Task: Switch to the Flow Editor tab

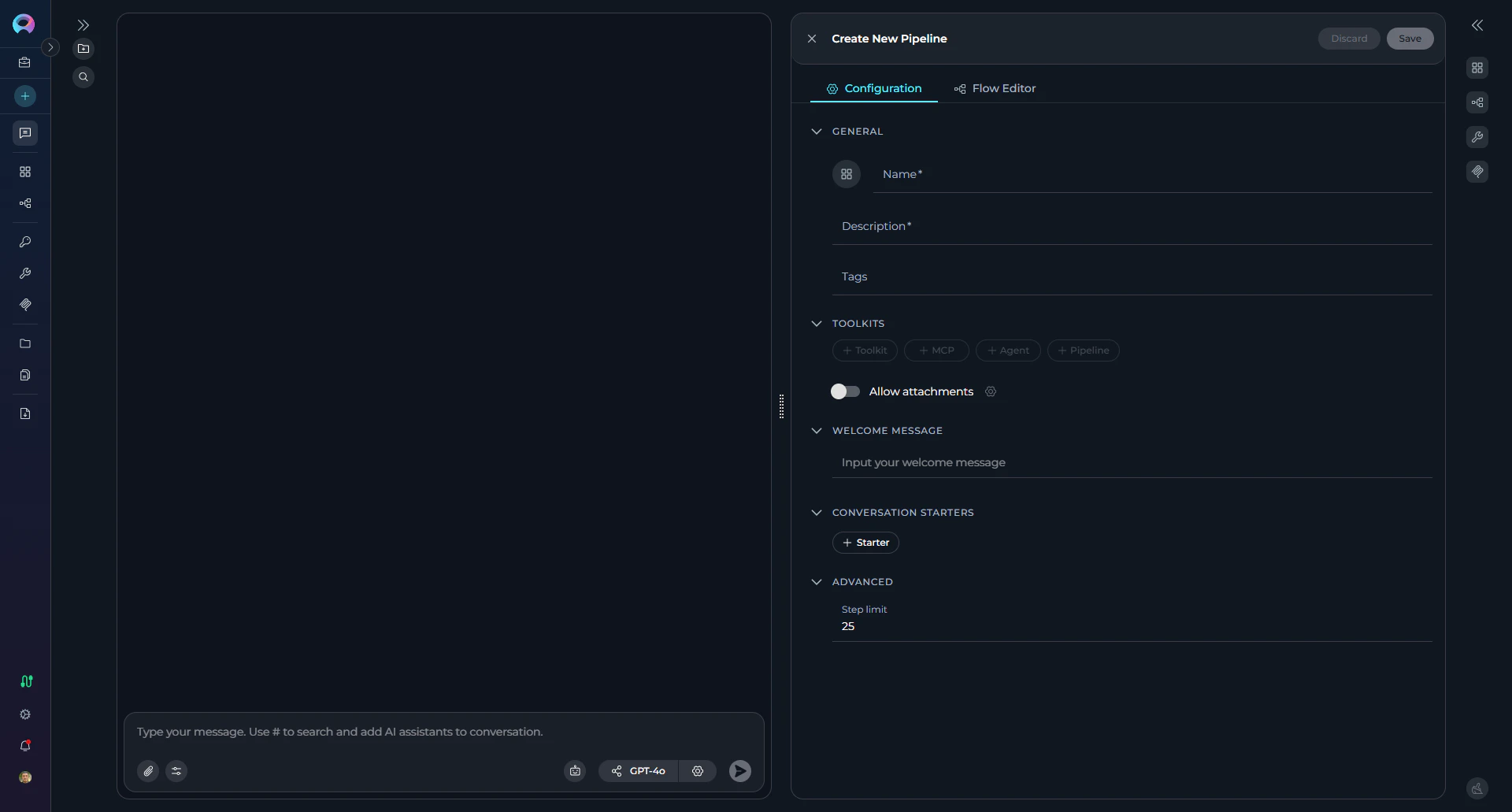Action: point(995,88)
